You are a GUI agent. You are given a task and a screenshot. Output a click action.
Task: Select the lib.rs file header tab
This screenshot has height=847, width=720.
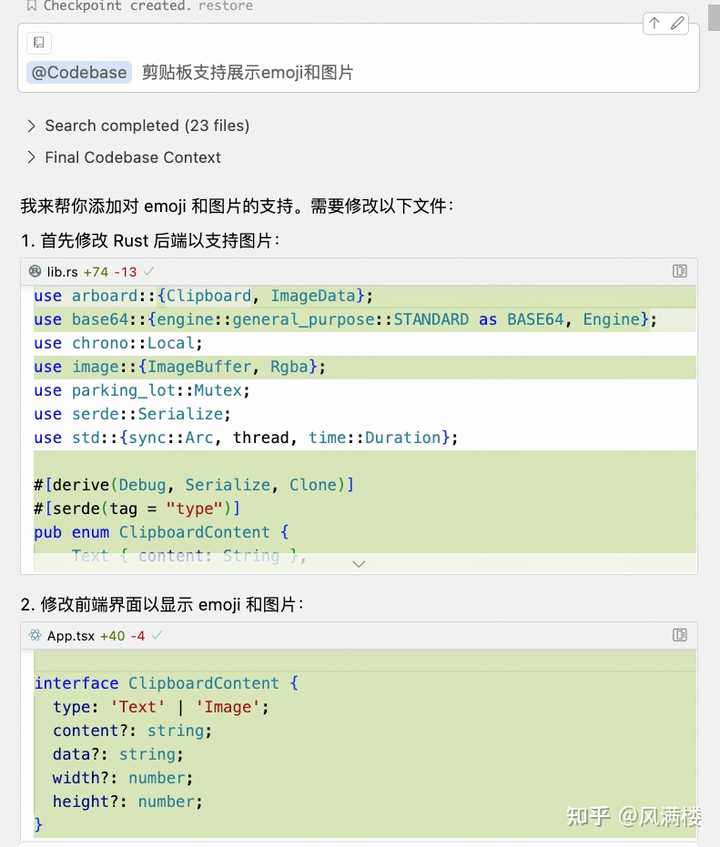(x=56, y=271)
